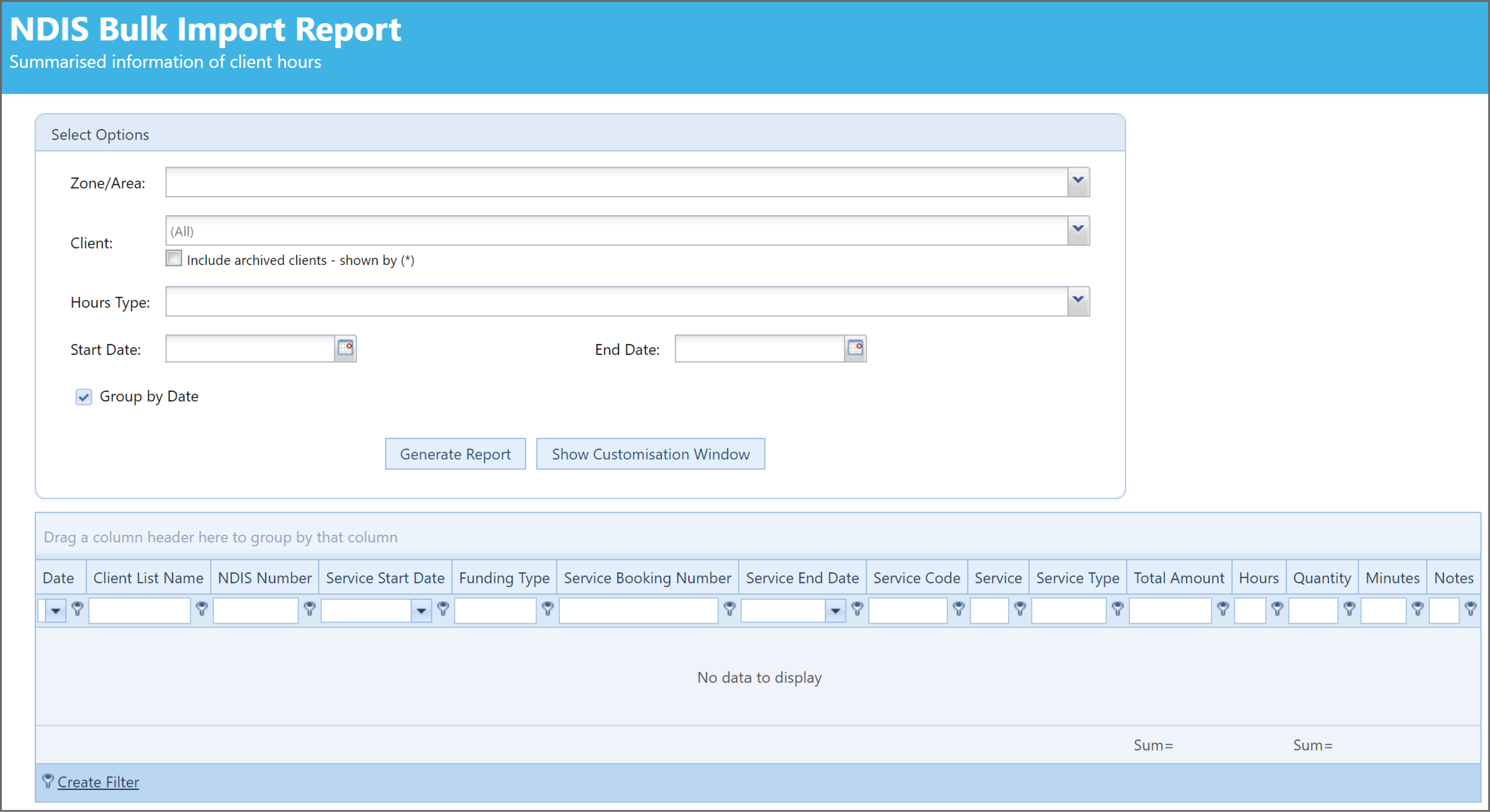Sort by the Service column header
The height and width of the screenshot is (812, 1490).
[x=998, y=577]
